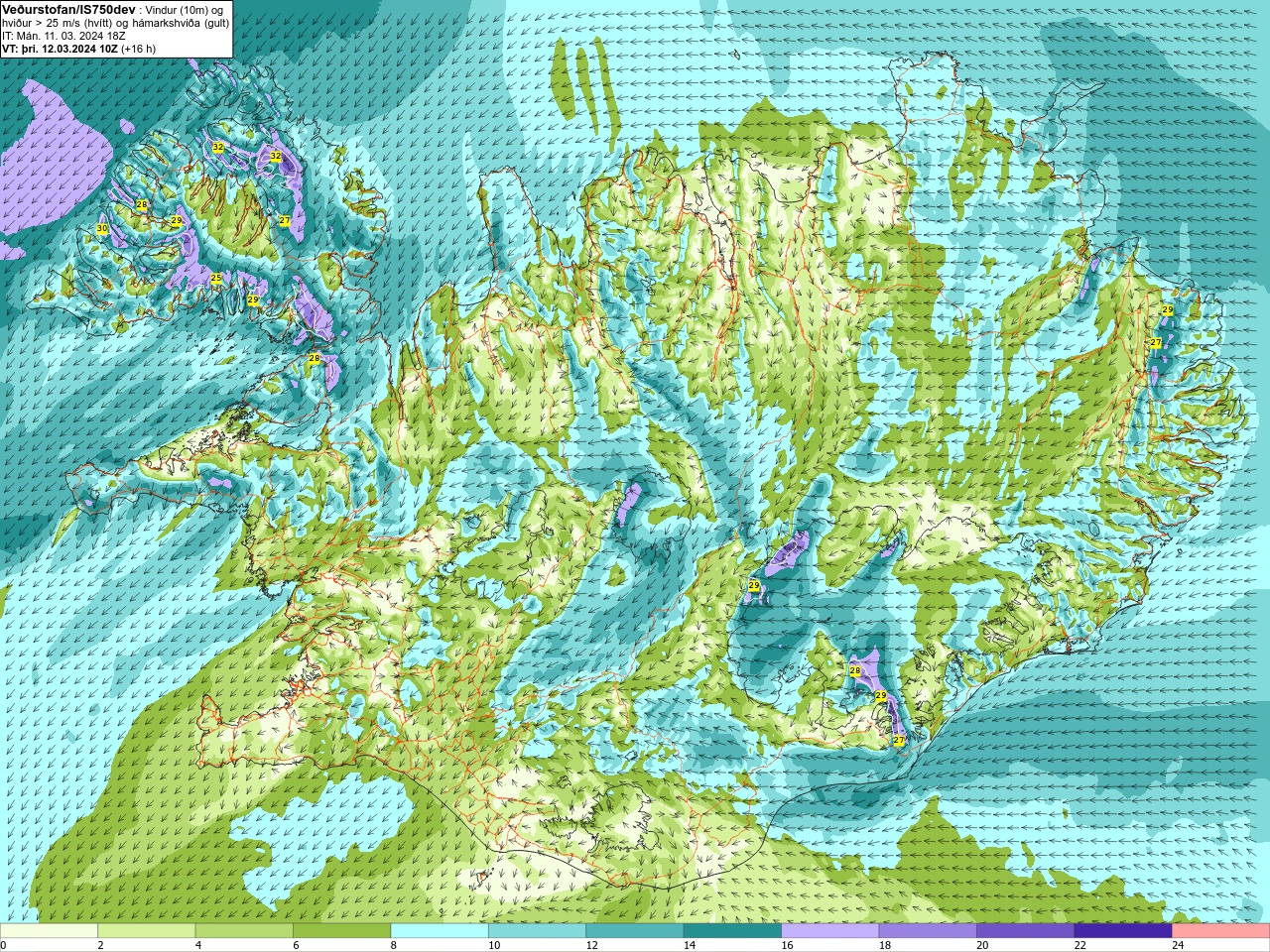1270x952 pixels.
Task: Click the legend scale value 16
Action: [x=788, y=945]
